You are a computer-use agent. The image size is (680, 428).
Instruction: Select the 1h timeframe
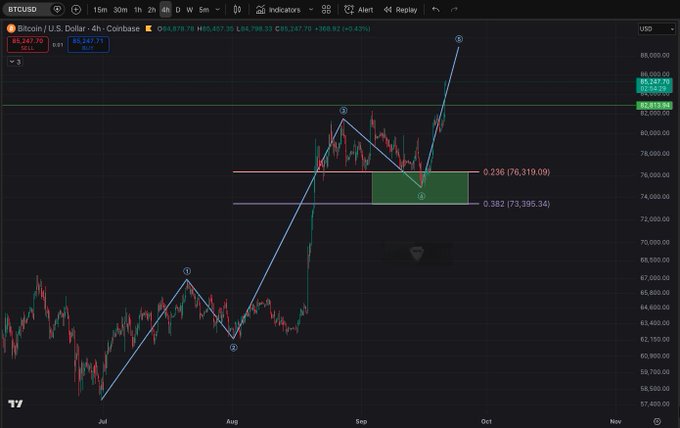pyautogui.click(x=137, y=10)
